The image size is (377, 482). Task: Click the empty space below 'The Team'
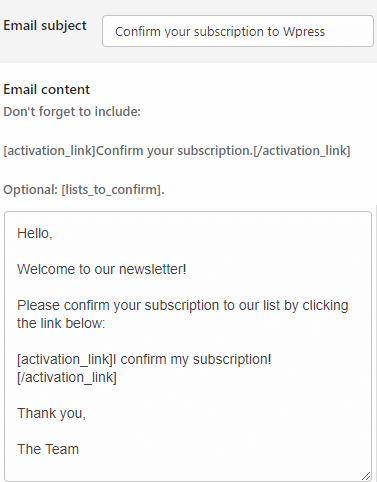[187, 468]
